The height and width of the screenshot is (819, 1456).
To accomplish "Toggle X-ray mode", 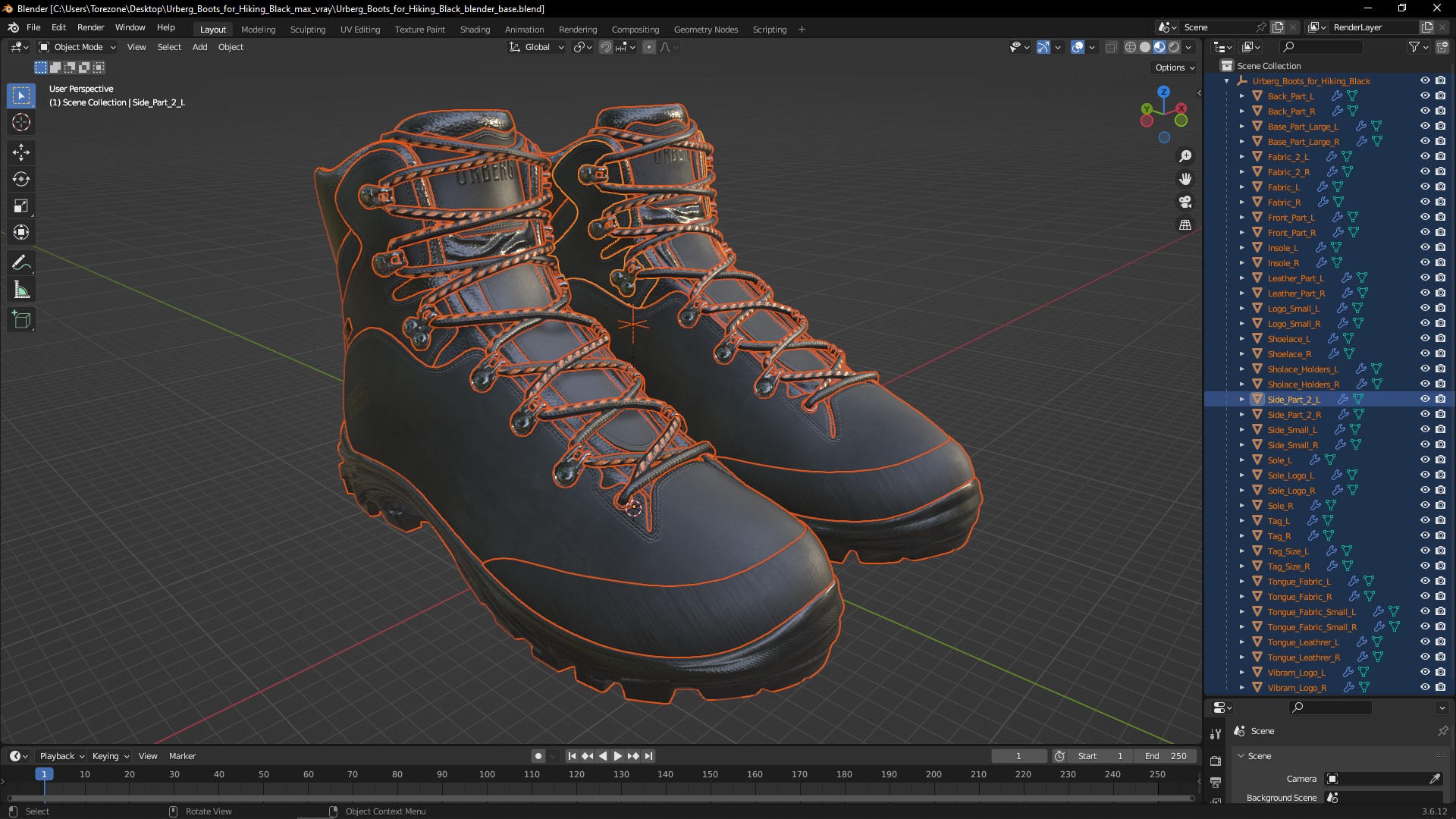I will pyautogui.click(x=1112, y=47).
